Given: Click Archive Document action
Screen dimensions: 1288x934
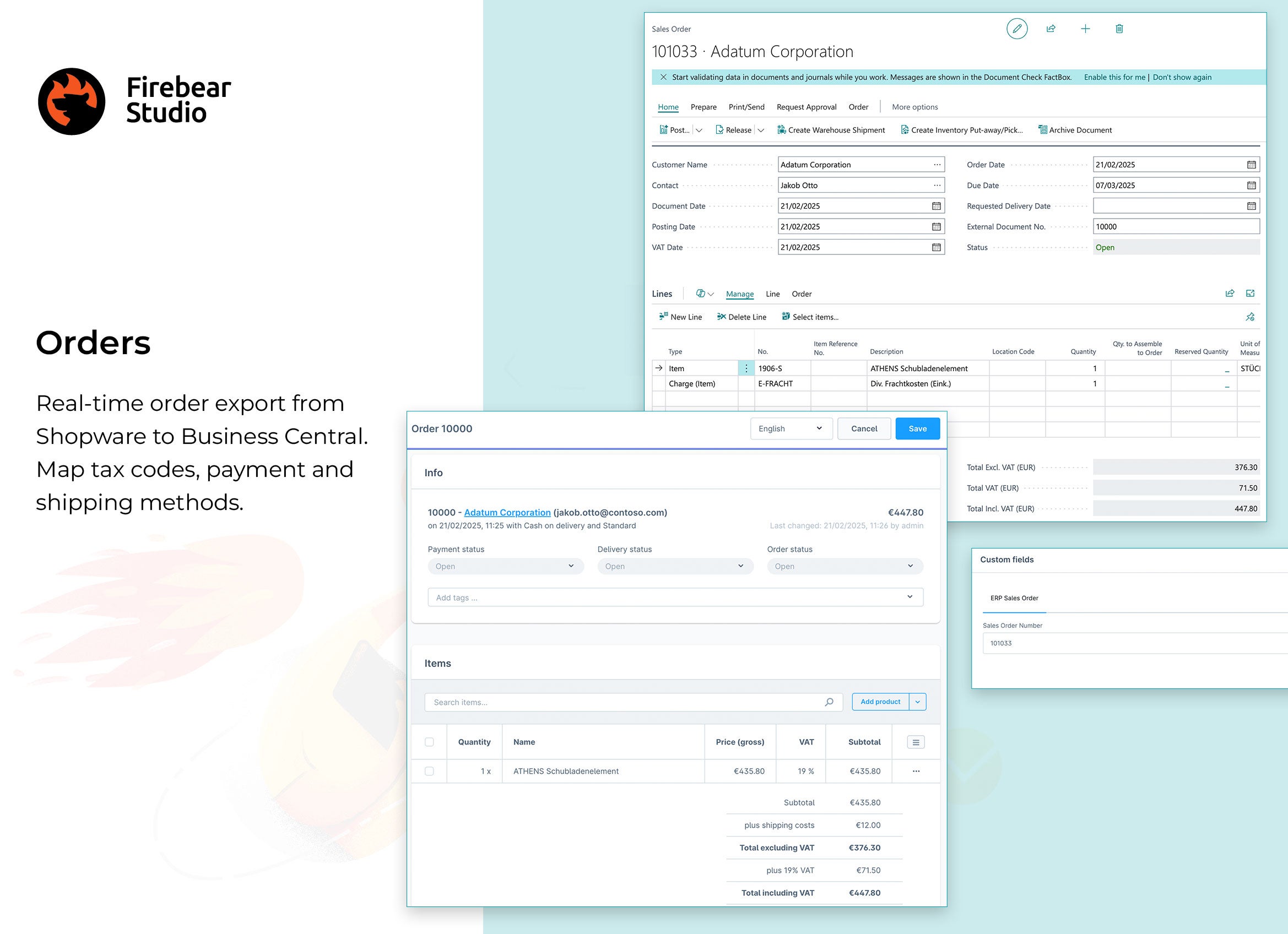Looking at the screenshot, I should pos(1074,130).
